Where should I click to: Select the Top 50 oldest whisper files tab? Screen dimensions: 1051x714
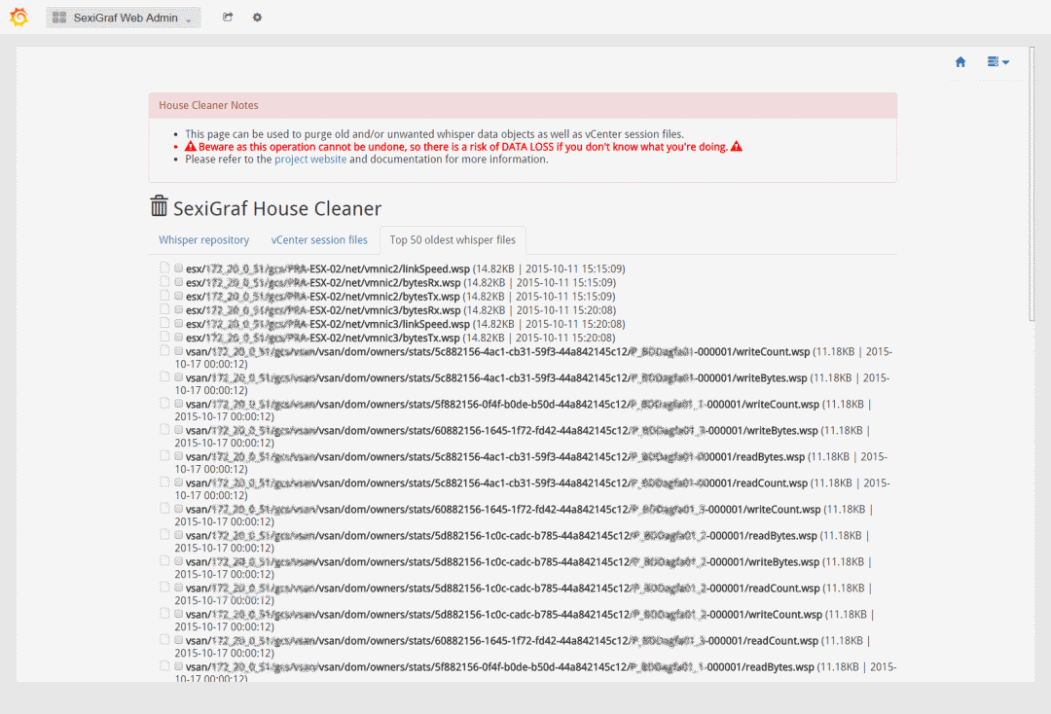(452, 240)
